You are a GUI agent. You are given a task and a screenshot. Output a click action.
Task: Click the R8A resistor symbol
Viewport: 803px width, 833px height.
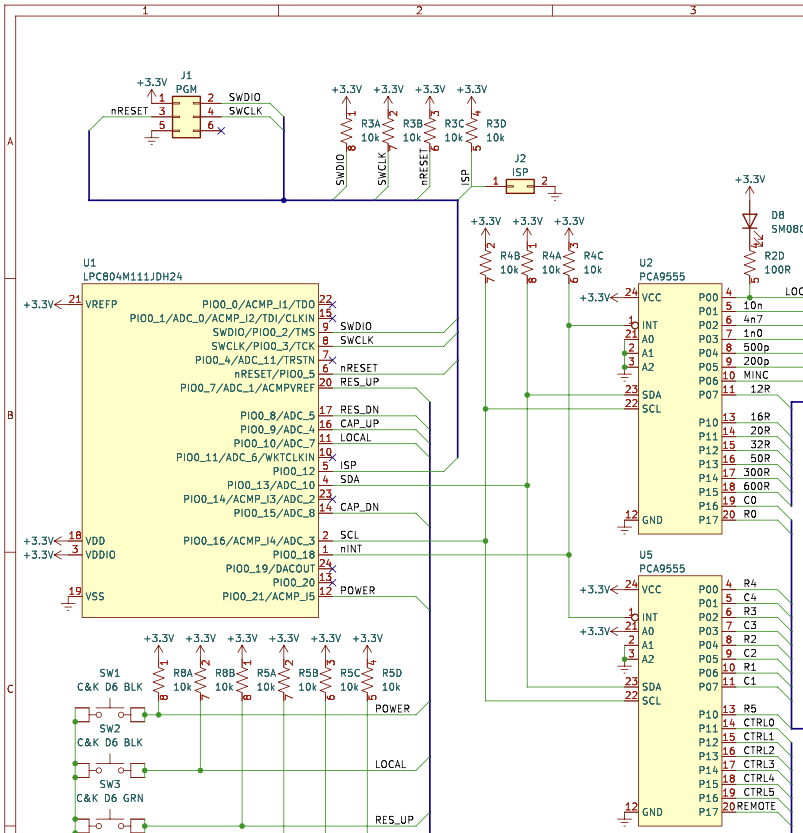(x=159, y=681)
